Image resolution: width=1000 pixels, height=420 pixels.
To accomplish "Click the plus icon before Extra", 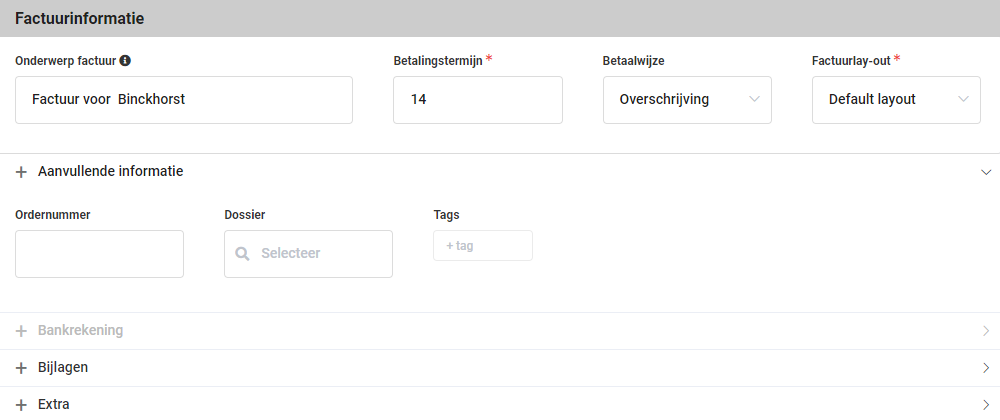I will coord(22,405).
